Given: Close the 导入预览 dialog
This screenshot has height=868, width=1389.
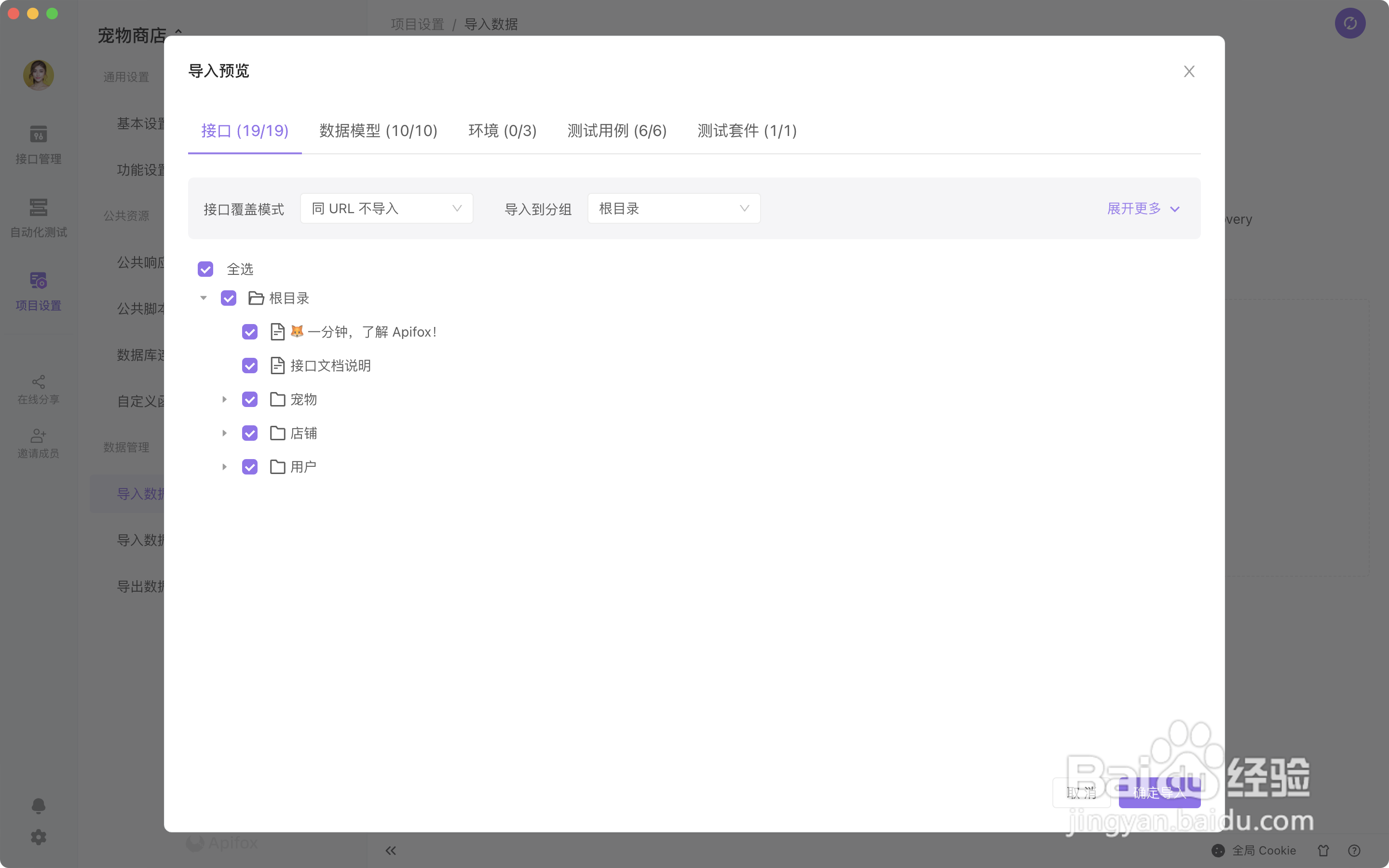Looking at the screenshot, I should coord(1189,71).
